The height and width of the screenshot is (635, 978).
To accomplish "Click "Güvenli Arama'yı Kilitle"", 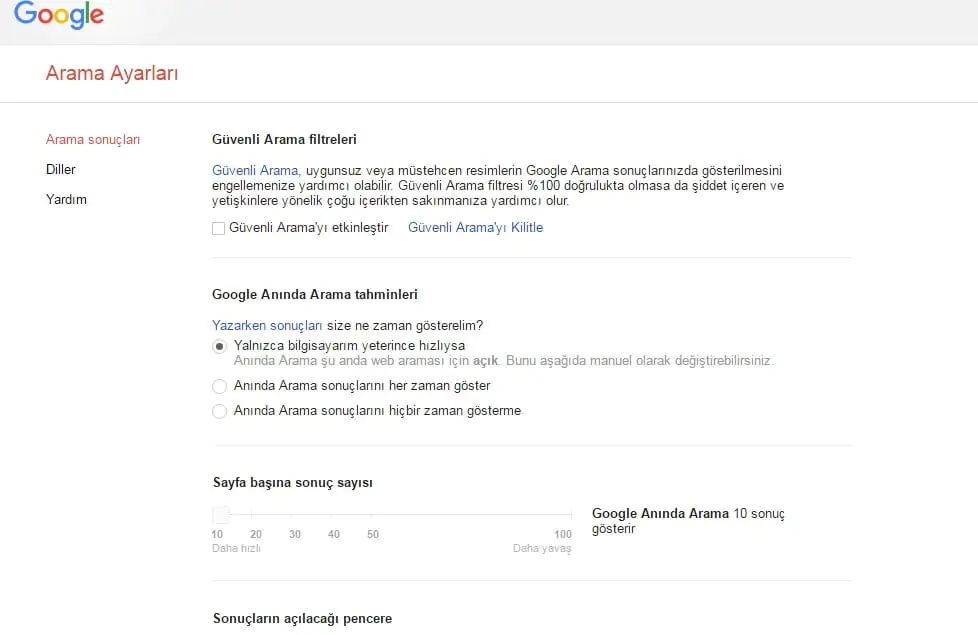I will coord(475,228).
